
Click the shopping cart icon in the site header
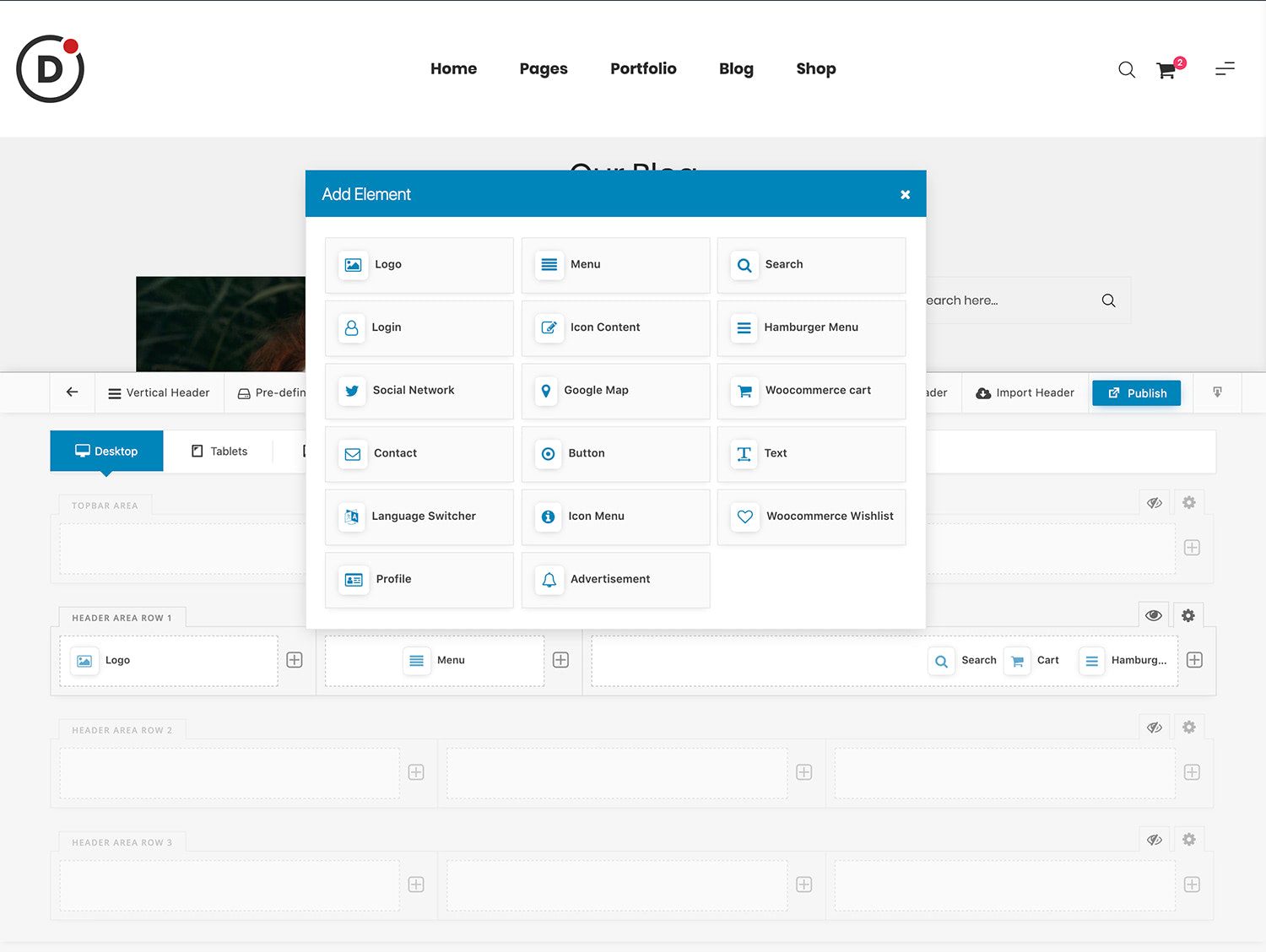1166,70
